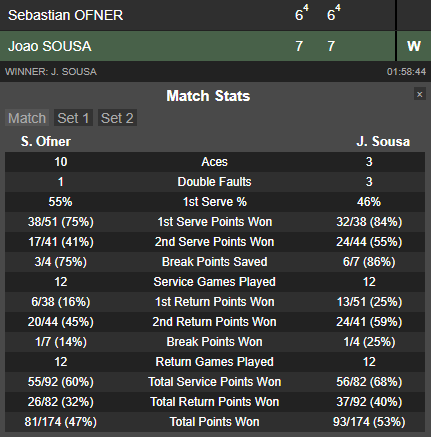Select the Double Faults stat row
The width and height of the screenshot is (431, 437).
click(x=215, y=182)
